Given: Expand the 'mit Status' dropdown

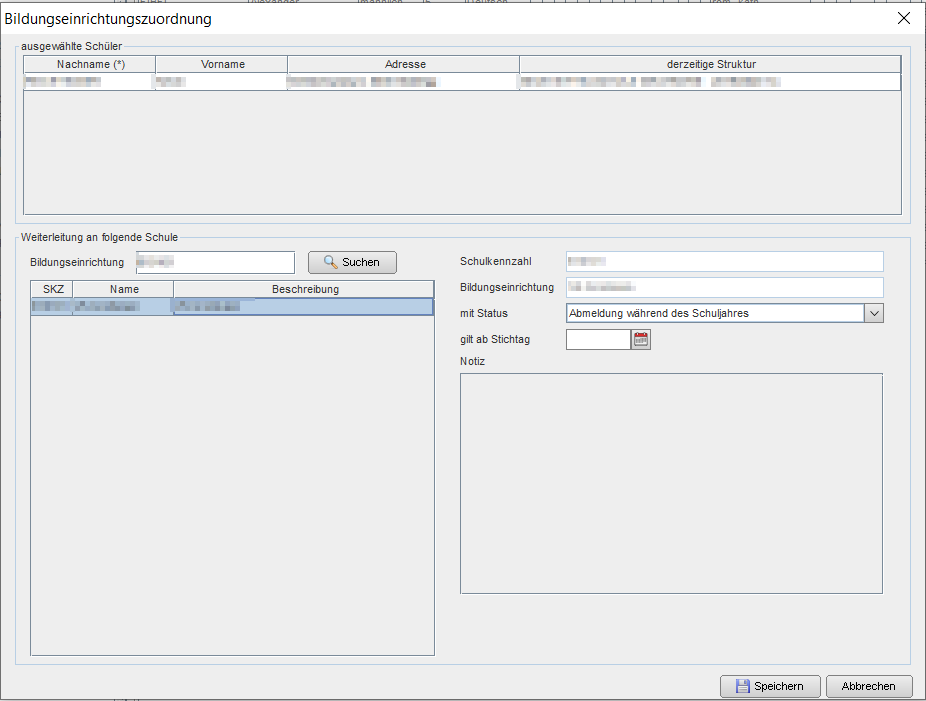Looking at the screenshot, I should [873, 313].
